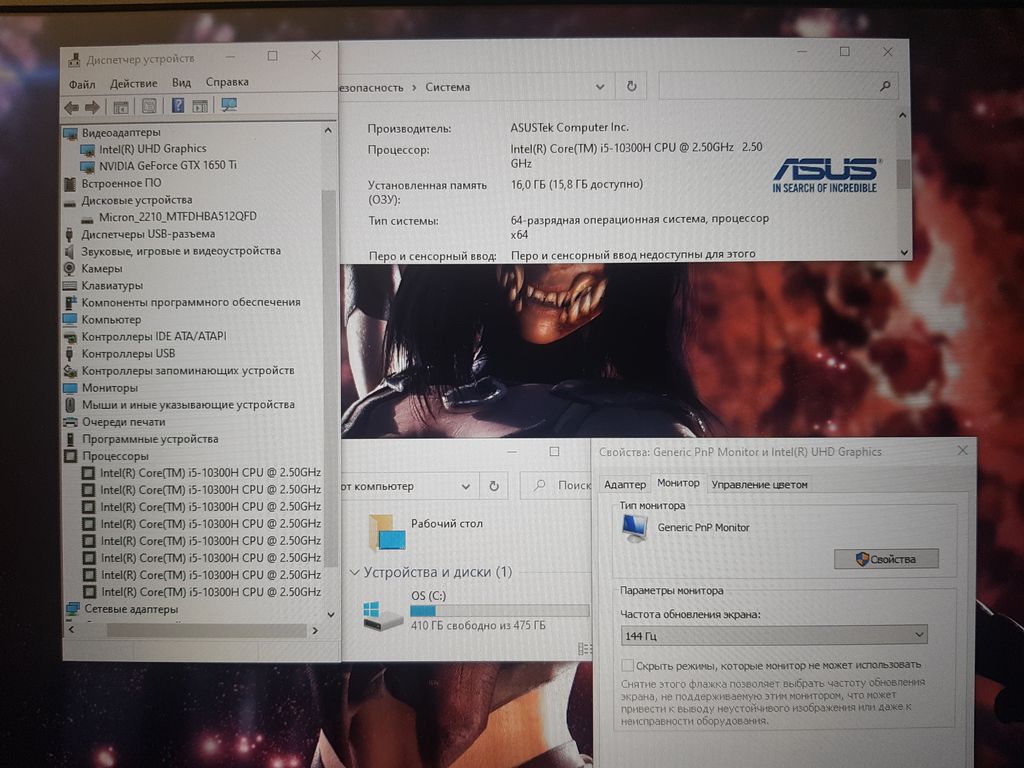Scan for hardware changes monitor icon
The height and width of the screenshot is (768, 1024).
(x=229, y=104)
